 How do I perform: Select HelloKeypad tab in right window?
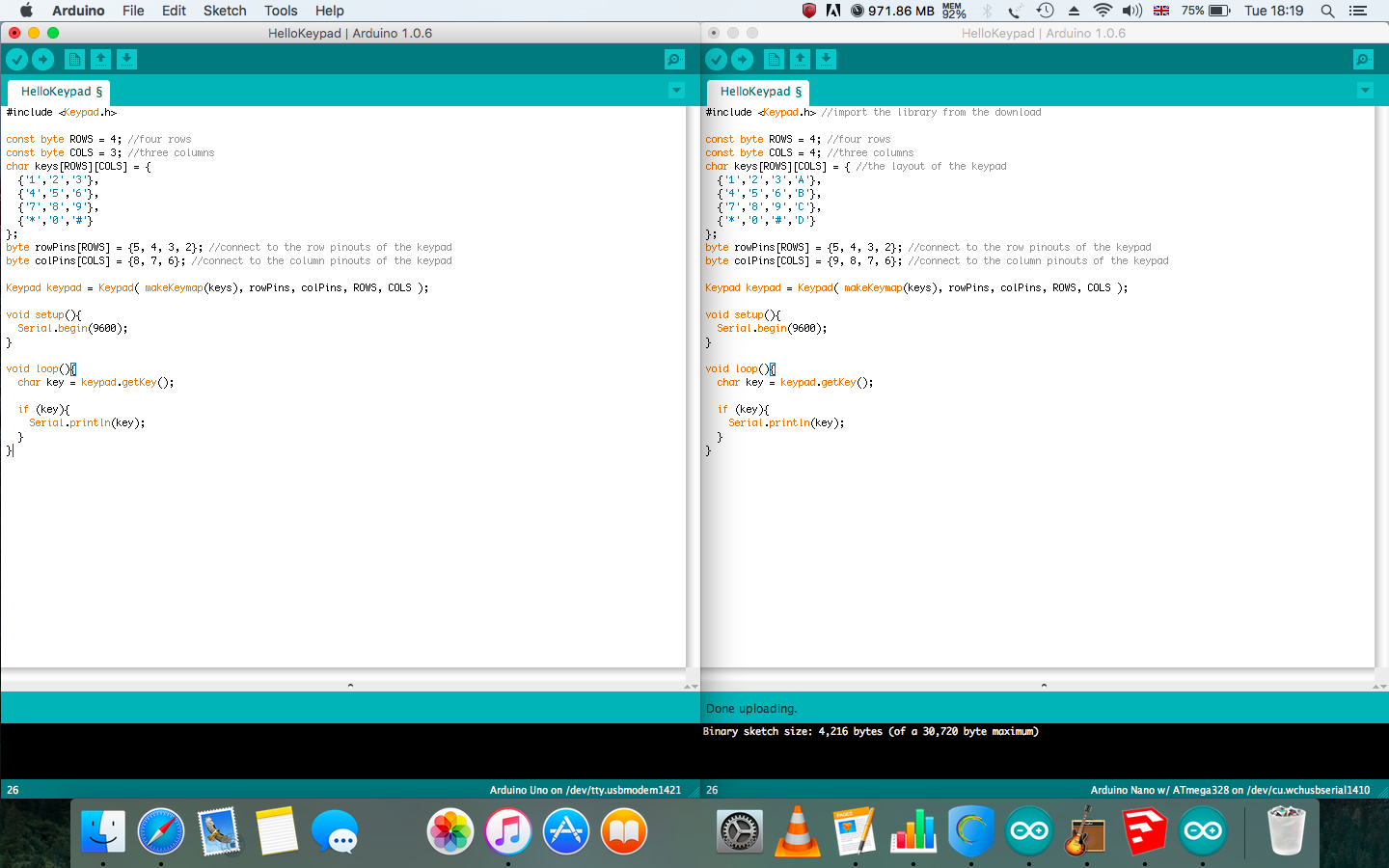[x=759, y=92]
